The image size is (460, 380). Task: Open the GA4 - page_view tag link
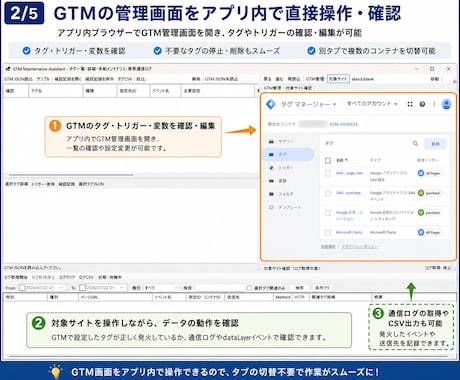pos(349,173)
